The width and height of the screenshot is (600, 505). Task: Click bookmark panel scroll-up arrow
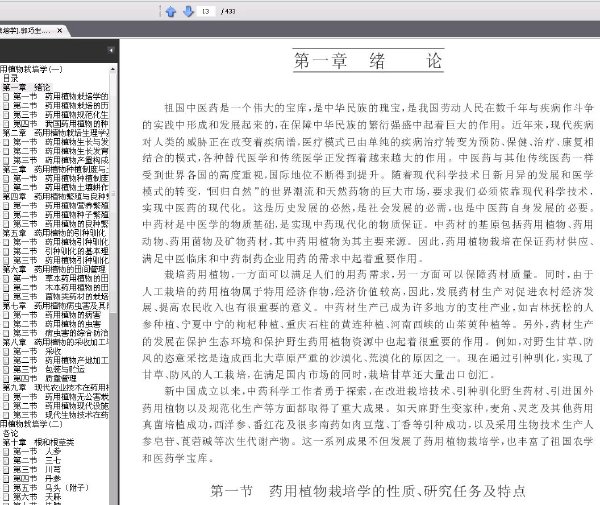click(112, 69)
